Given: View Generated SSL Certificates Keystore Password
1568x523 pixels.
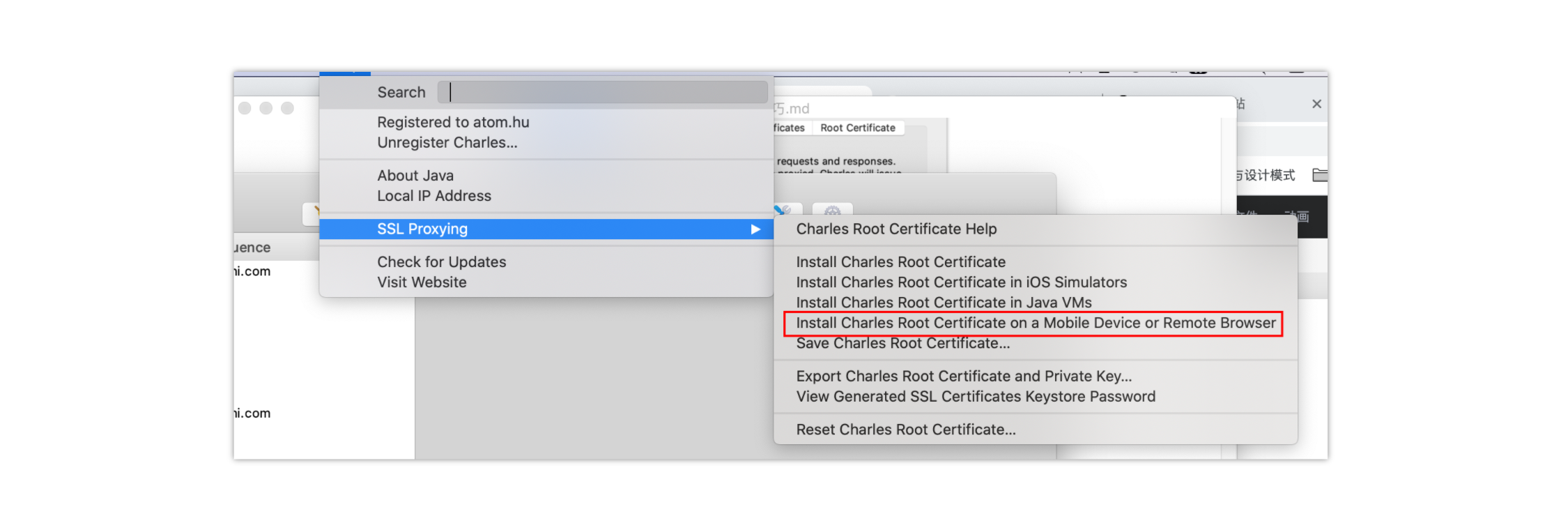Looking at the screenshot, I should pyautogui.click(x=976, y=397).
